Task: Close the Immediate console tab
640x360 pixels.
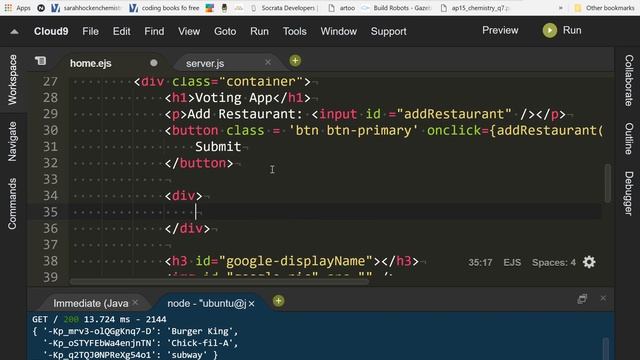Action: tap(136, 303)
